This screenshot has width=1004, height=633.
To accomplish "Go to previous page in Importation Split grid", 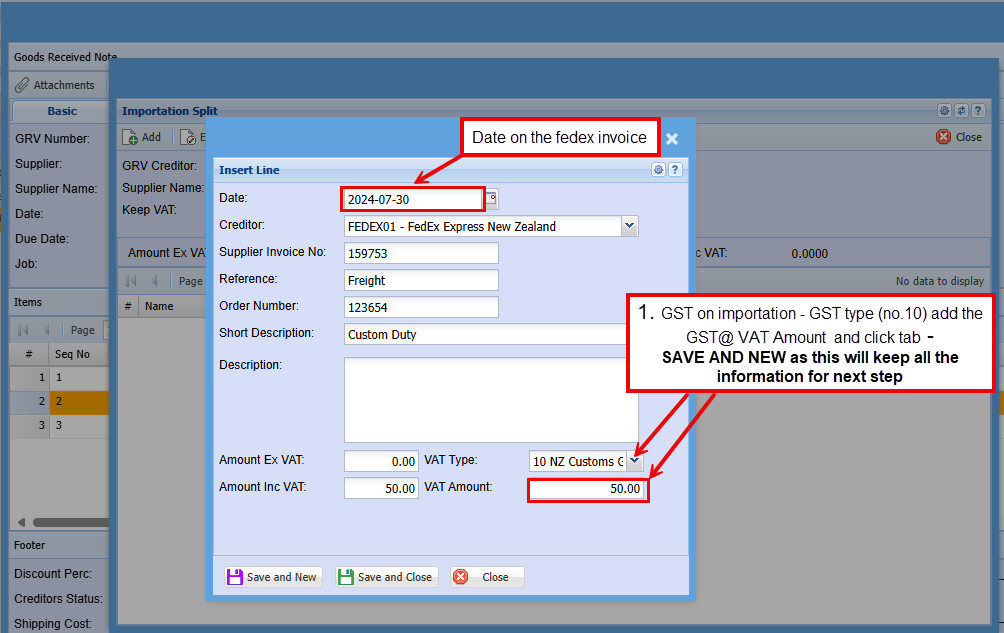I will tap(154, 281).
